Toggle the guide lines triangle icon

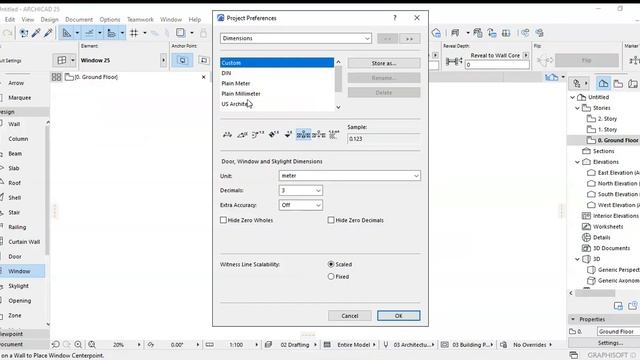(67, 33)
